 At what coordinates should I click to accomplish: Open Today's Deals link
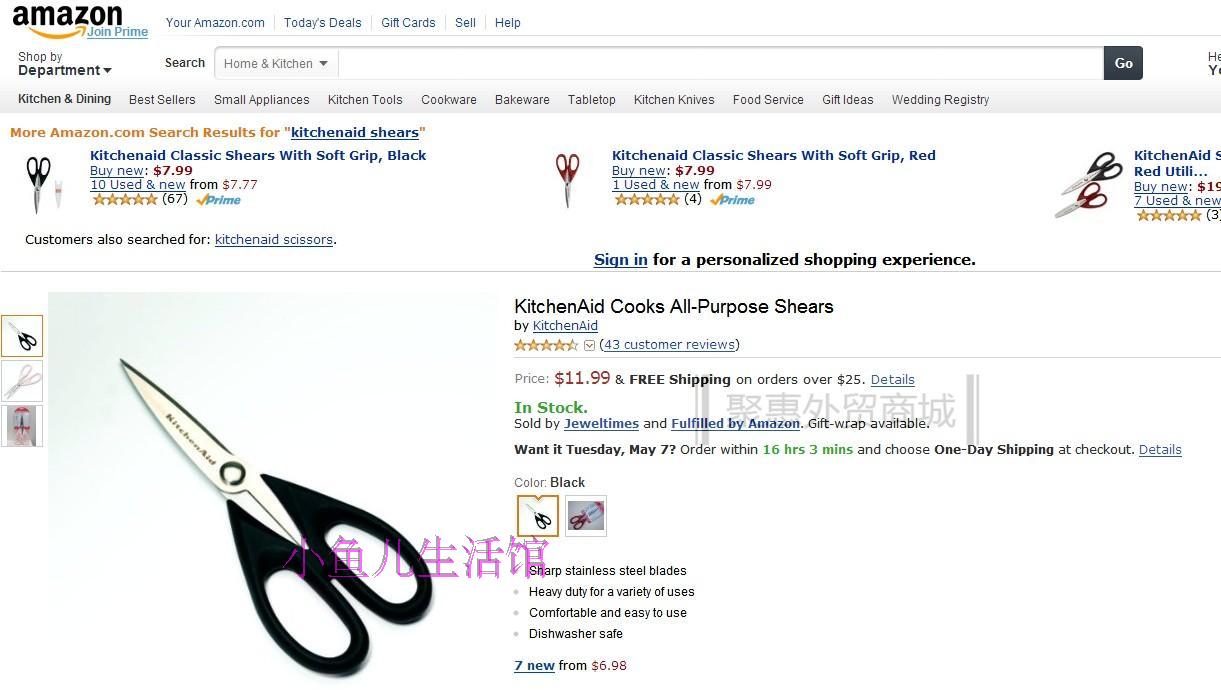click(x=322, y=22)
